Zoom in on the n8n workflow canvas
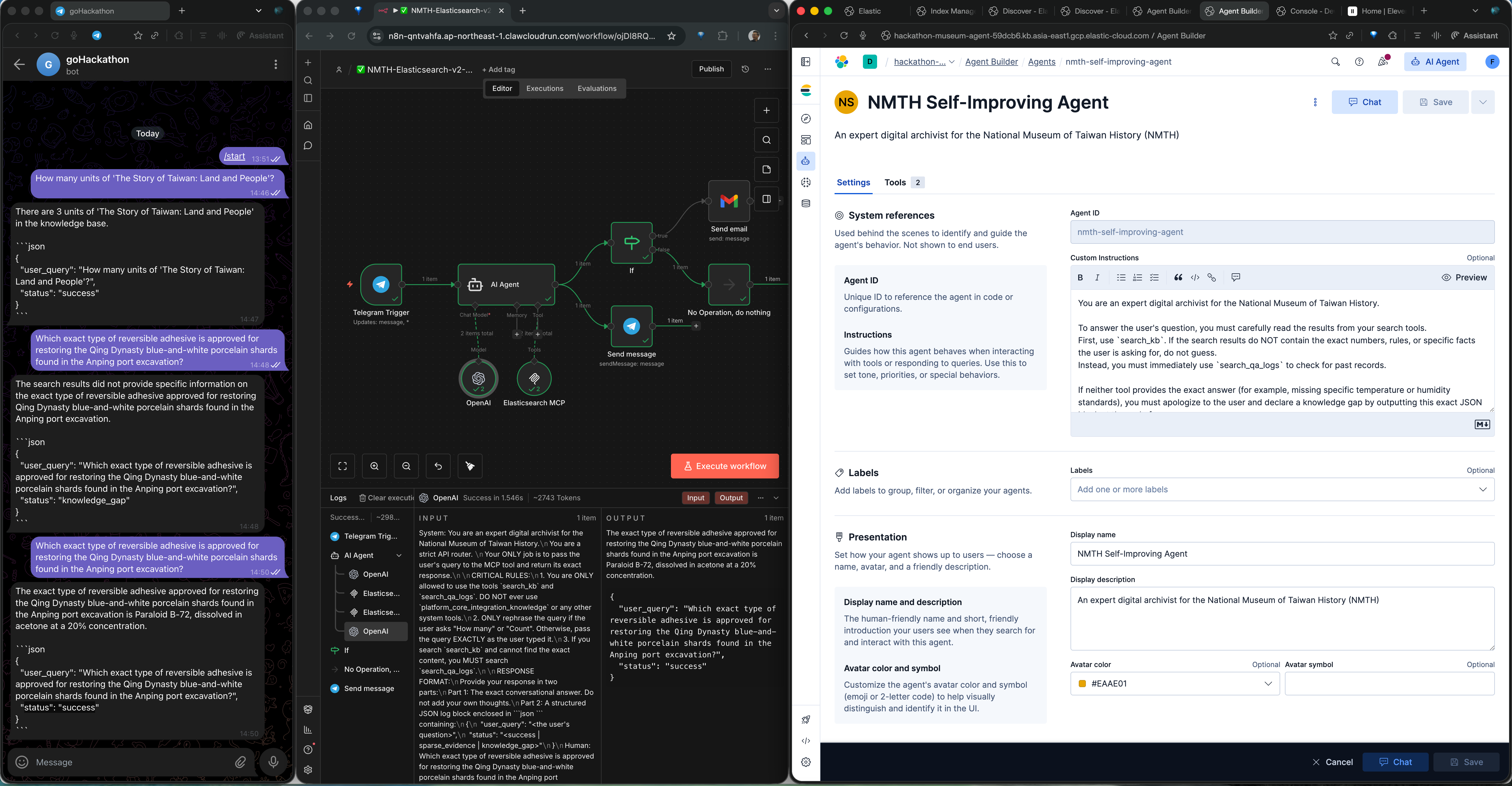 click(x=374, y=466)
